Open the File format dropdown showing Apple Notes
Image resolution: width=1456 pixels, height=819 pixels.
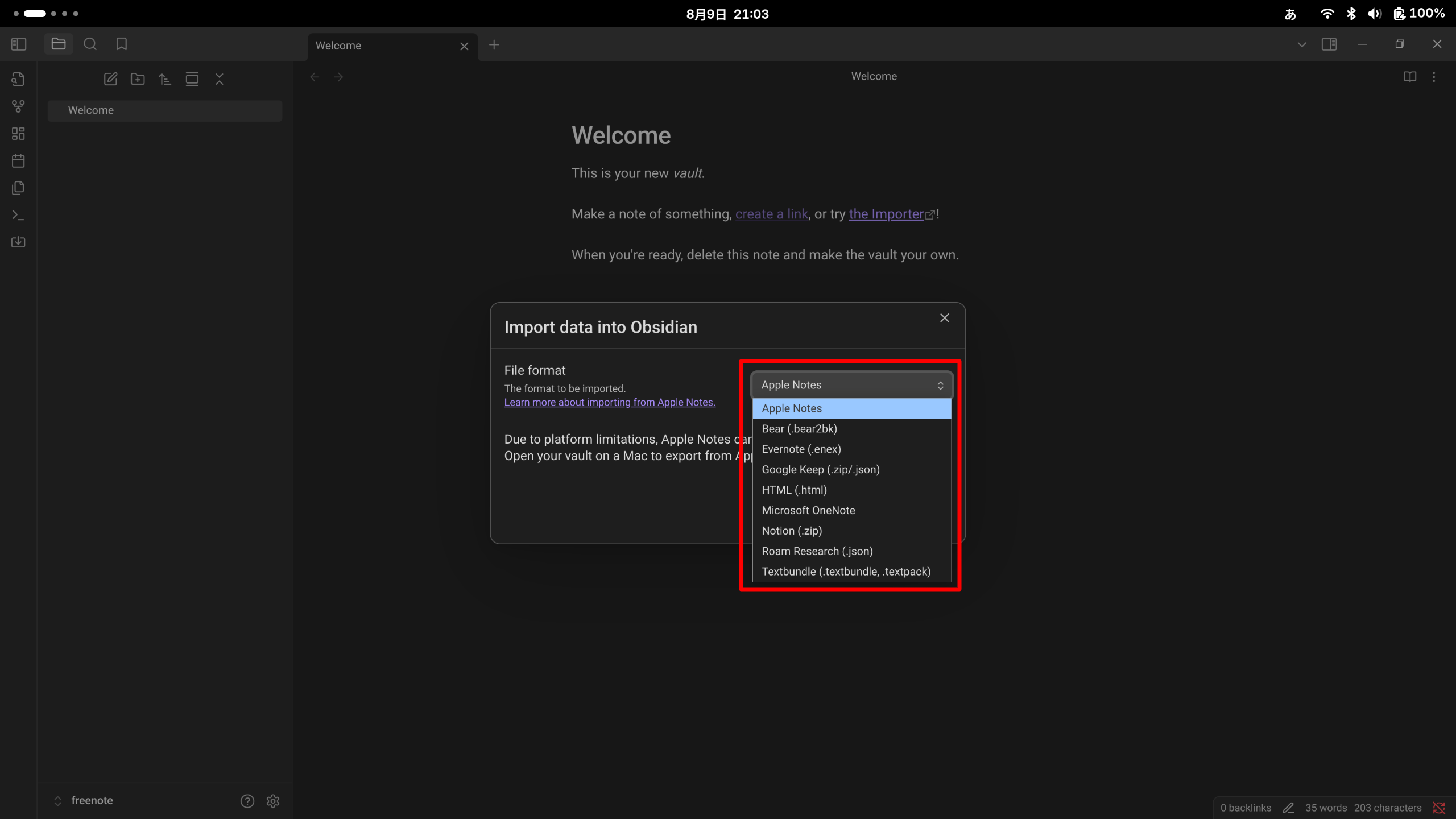click(851, 385)
